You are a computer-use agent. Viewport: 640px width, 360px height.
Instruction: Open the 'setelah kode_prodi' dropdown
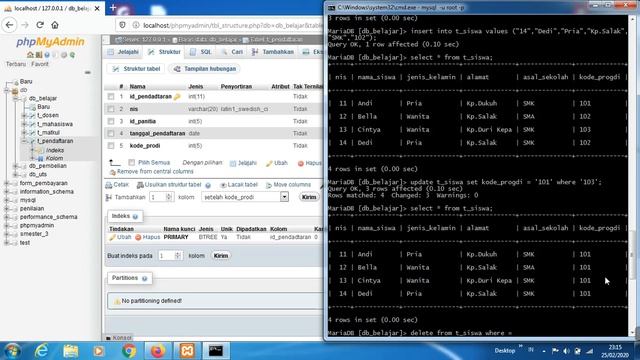tap(245, 197)
